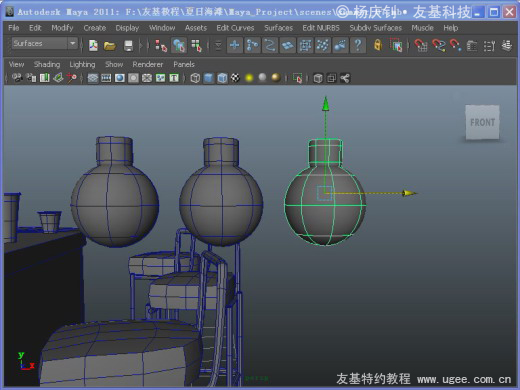
Task: Toggle the Miscellaneous question-mark selection mask
Action: coord(358,45)
